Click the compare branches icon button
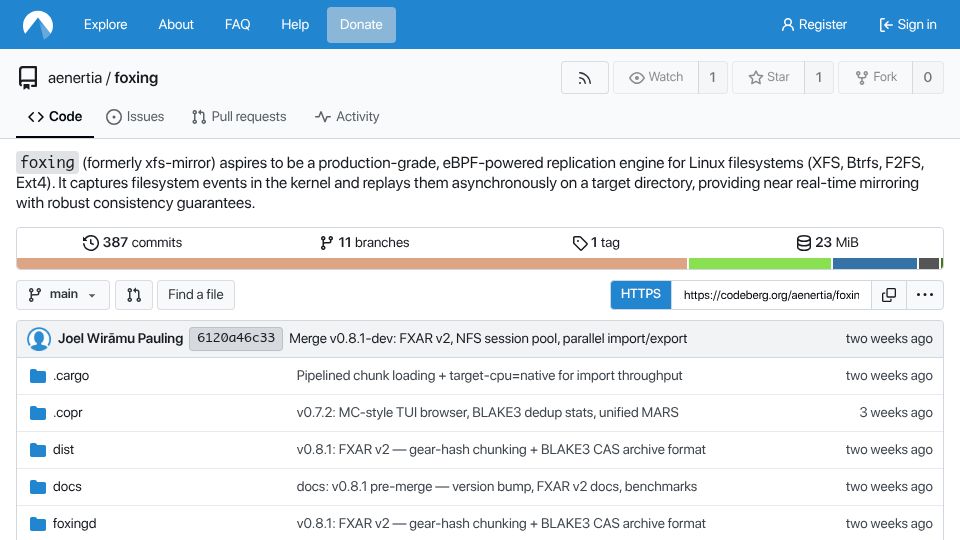This screenshot has height=540, width=960. pyautogui.click(x=134, y=295)
